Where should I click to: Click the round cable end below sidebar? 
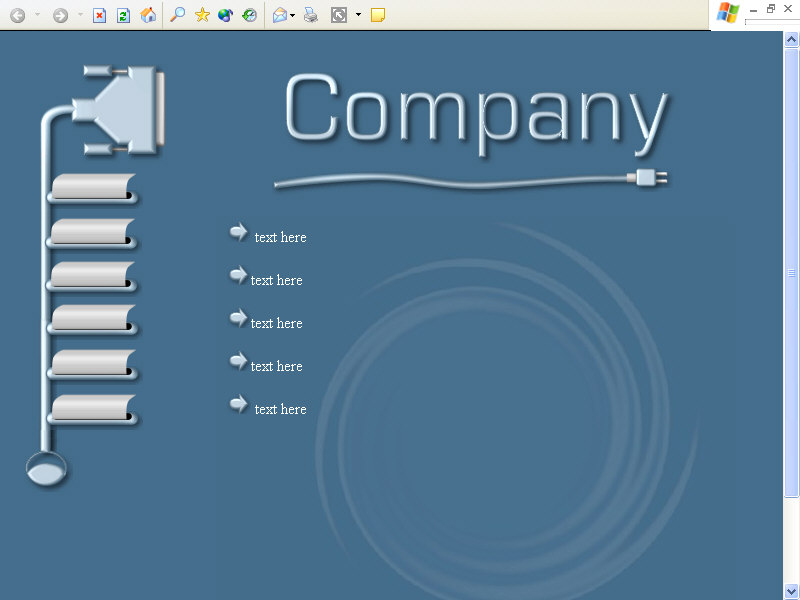click(x=46, y=469)
